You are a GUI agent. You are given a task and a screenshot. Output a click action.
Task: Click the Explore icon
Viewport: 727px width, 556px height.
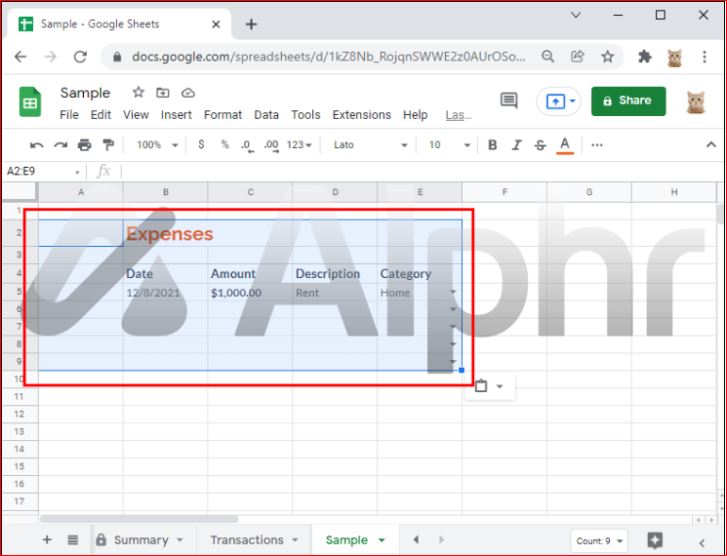point(655,540)
